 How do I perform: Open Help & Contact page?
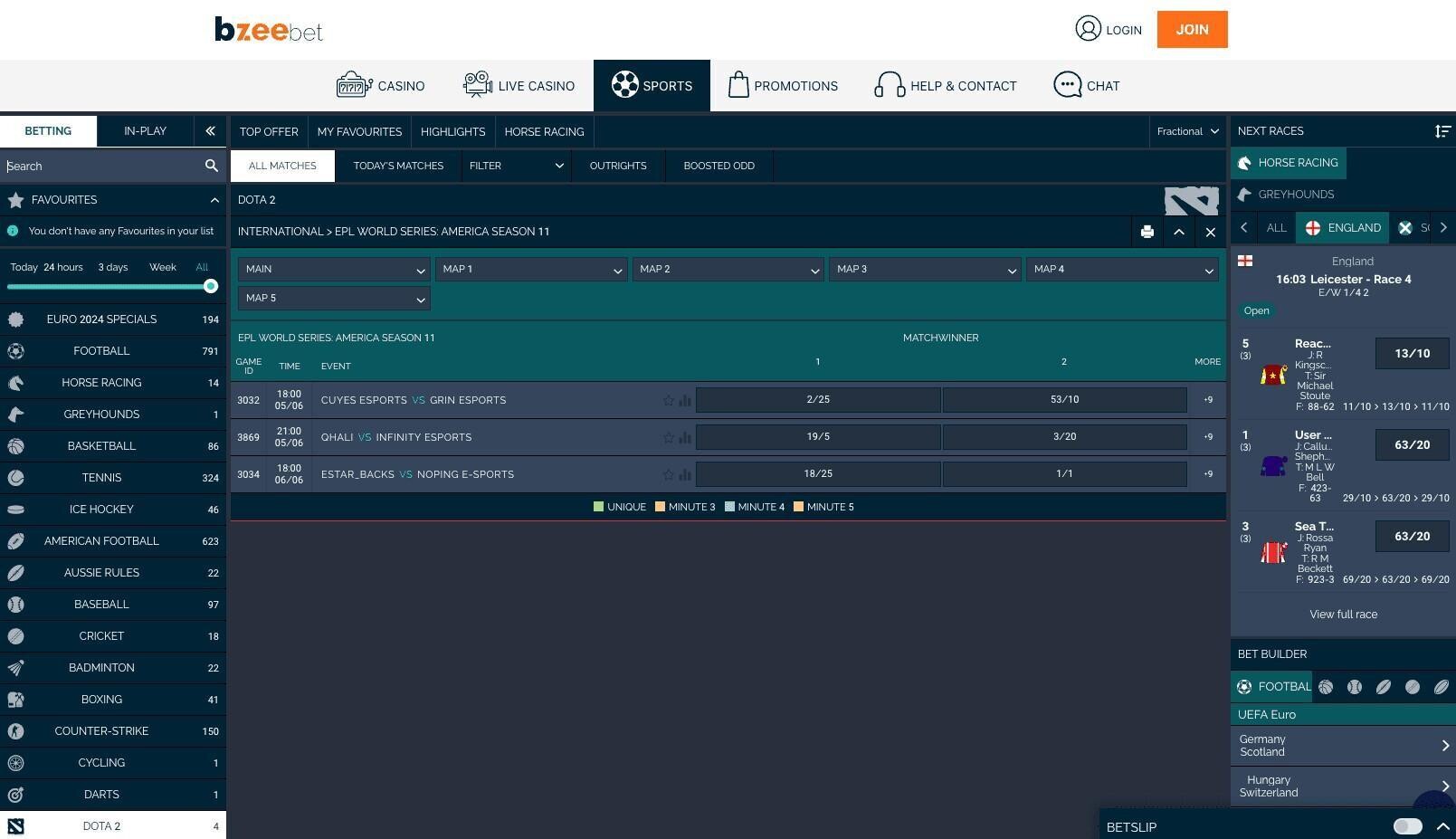point(946,86)
